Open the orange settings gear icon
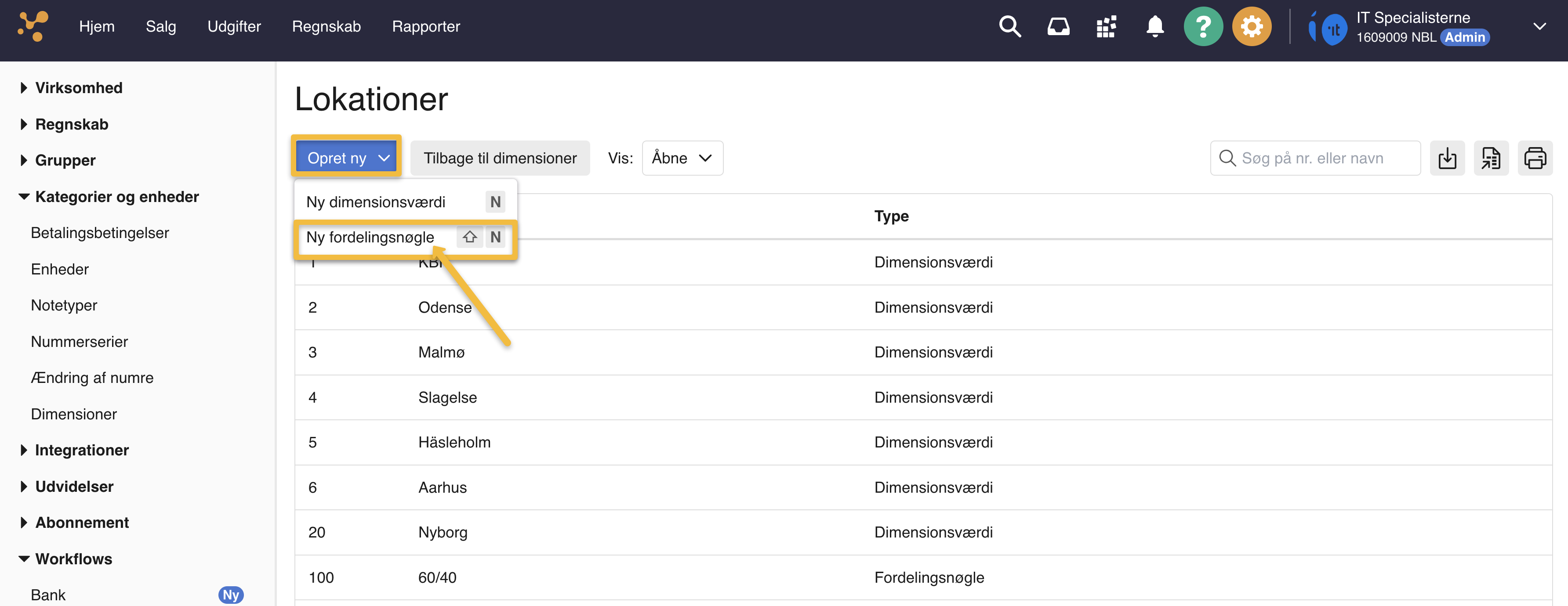 click(x=1252, y=27)
